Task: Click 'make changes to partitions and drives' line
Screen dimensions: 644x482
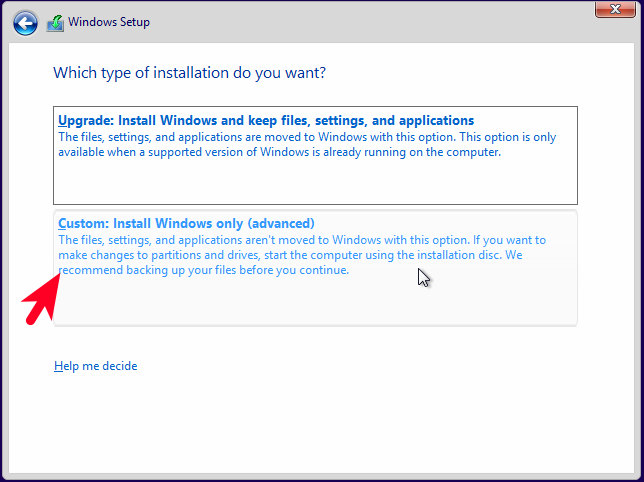Action: (290, 255)
